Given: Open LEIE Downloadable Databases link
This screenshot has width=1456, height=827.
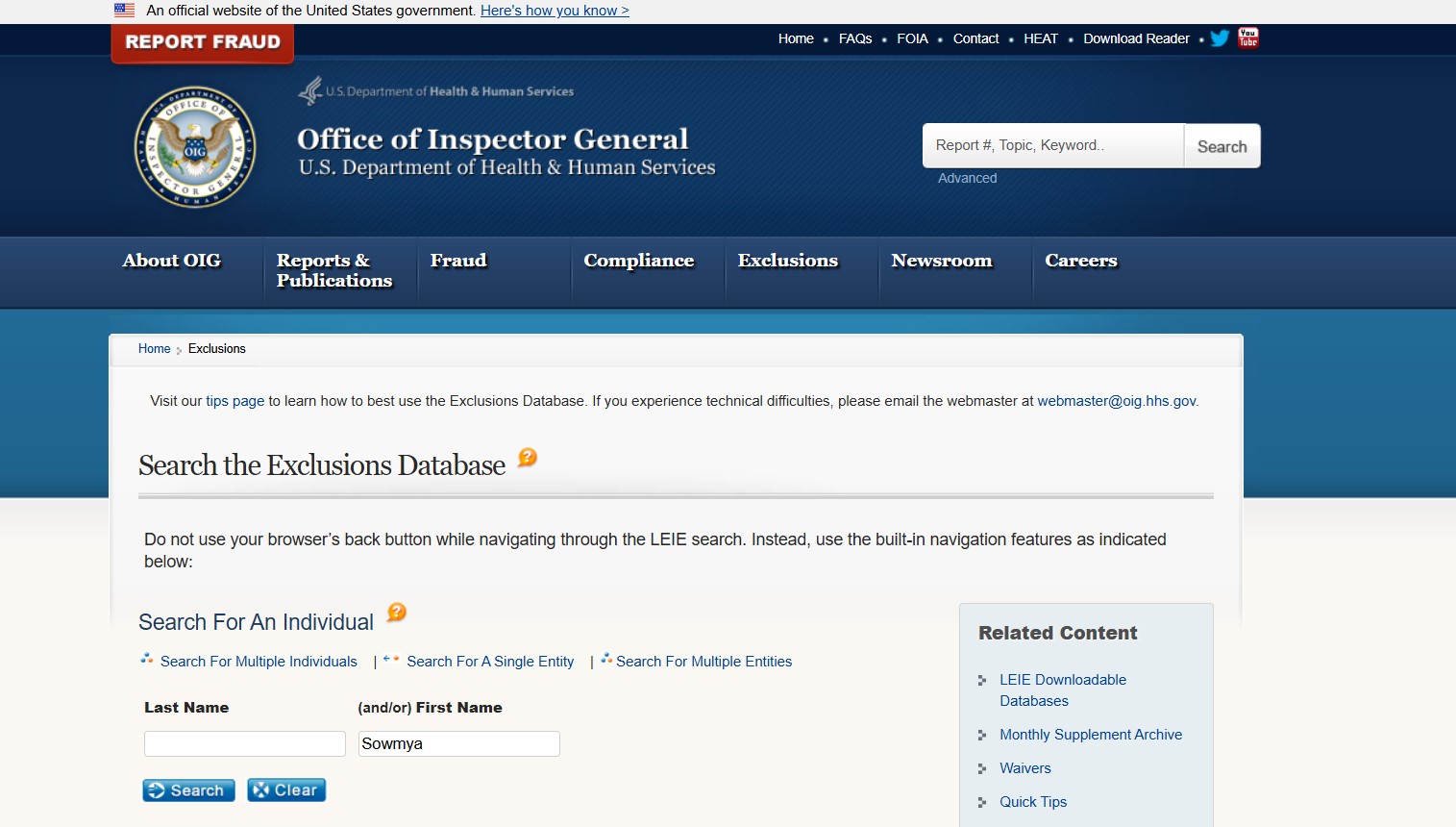Looking at the screenshot, I should click(x=1063, y=690).
